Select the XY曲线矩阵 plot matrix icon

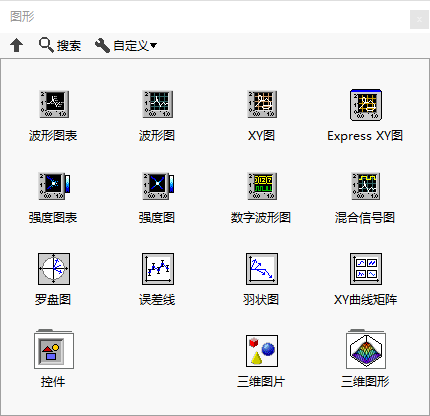(366, 269)
